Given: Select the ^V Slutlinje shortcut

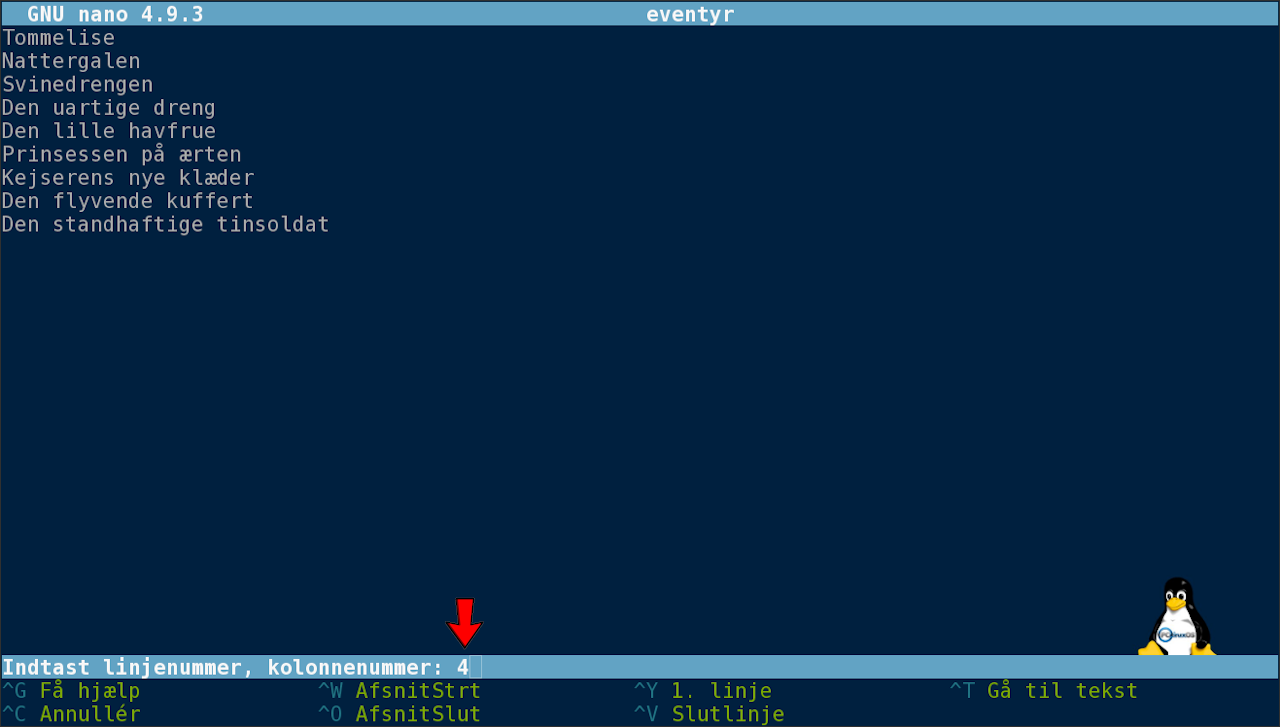Looking at the screenshot, I should tap(709, 714).
